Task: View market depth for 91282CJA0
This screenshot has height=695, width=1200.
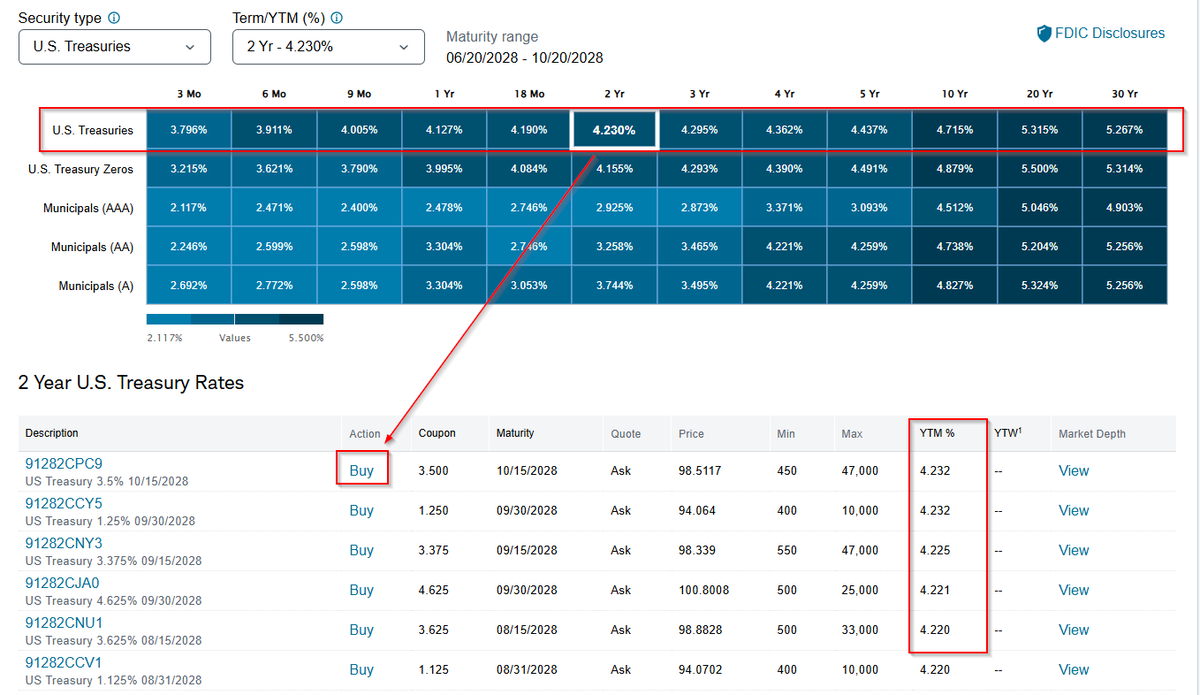Action: click(1074, 590)
